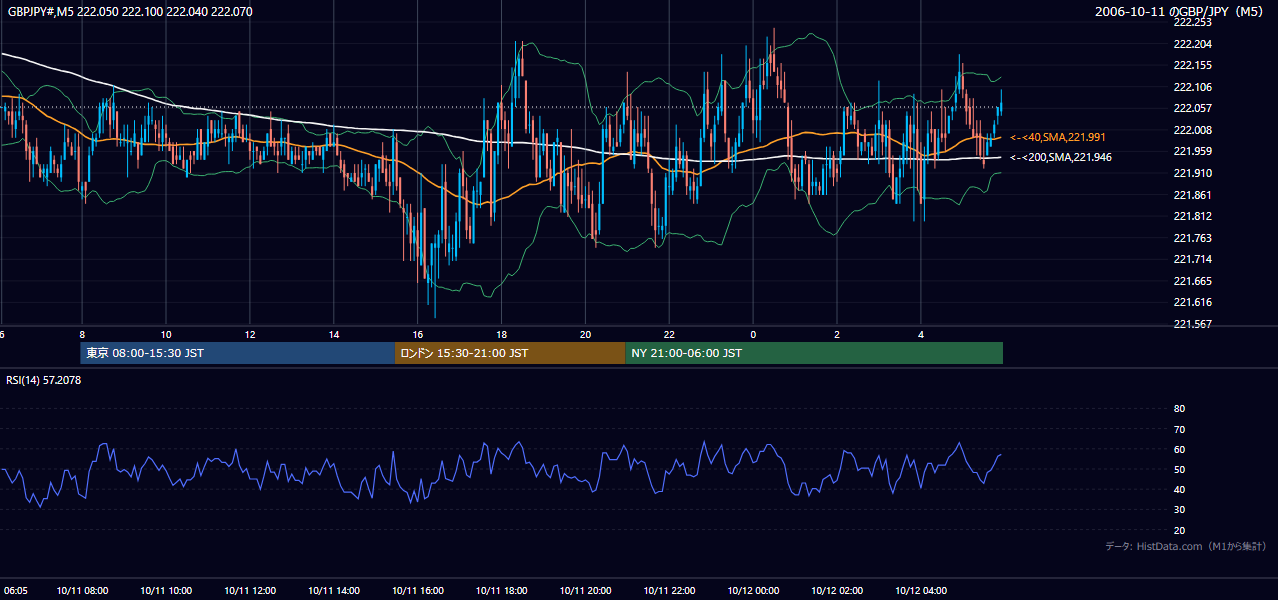Click the 10/11 08:00 bottom axis timestamp
This screenshot has width=1278, height=600.
[82, 590]
